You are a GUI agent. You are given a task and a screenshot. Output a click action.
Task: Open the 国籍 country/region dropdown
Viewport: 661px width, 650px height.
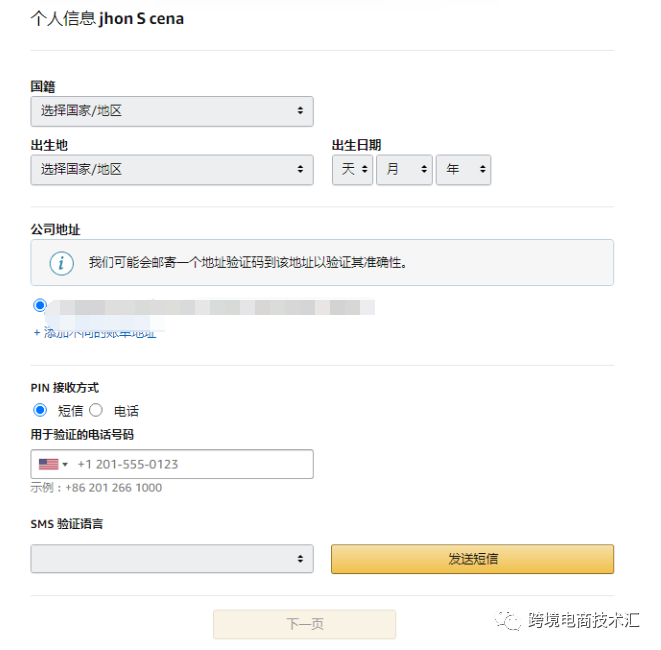[x=172, y=111]
